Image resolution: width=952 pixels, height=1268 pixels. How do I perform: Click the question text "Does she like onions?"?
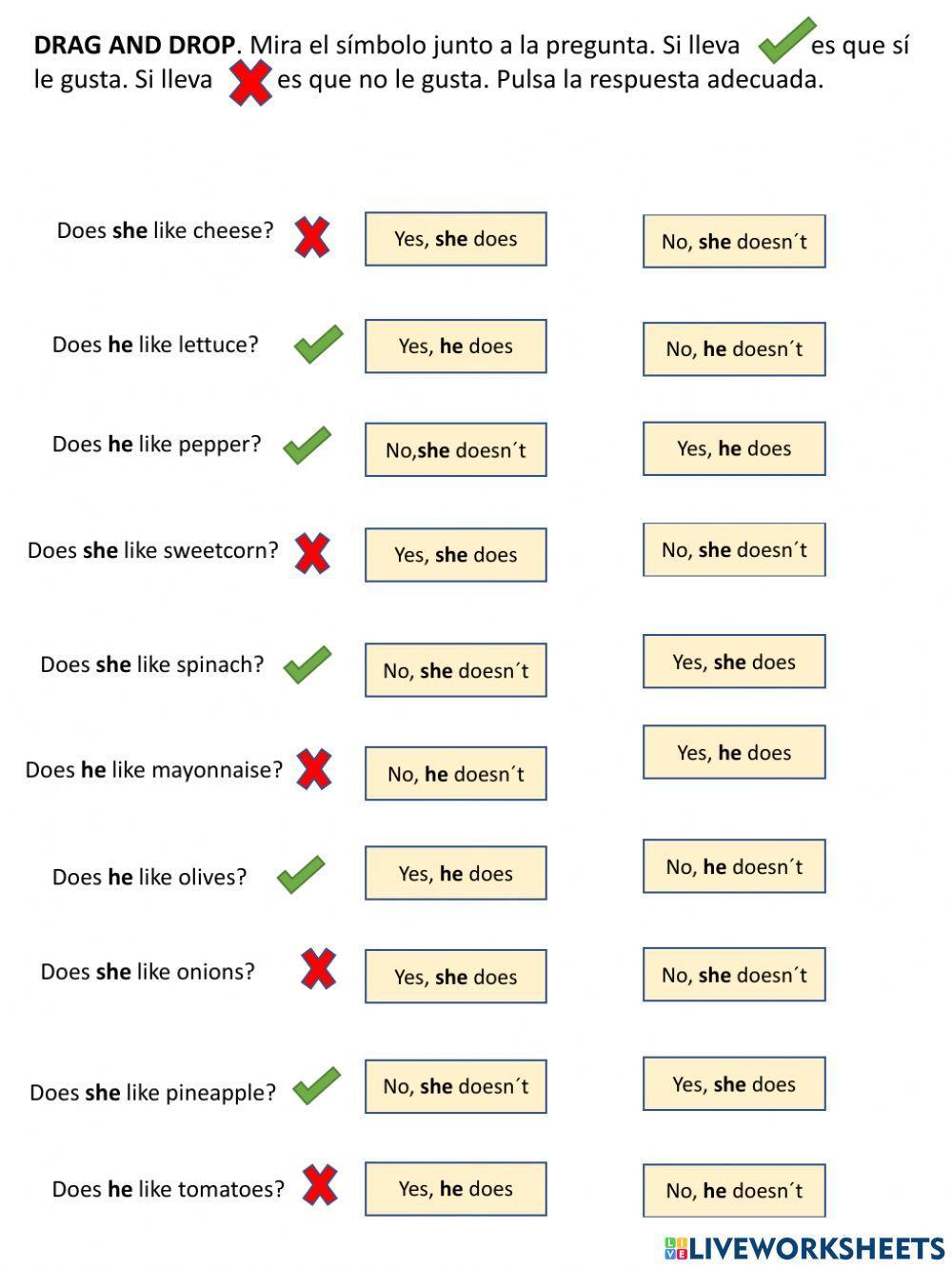pos(148,972)
